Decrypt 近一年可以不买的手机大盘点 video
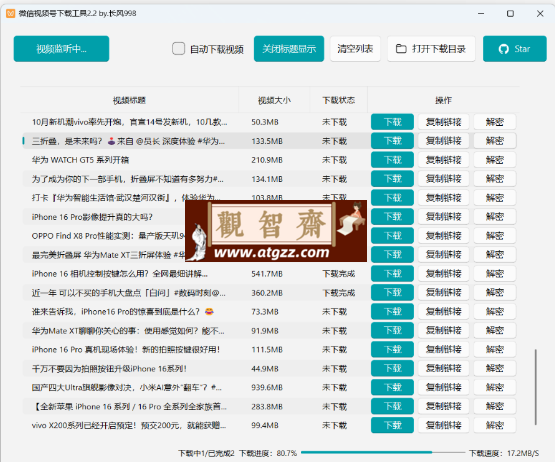 pyautogui.click(x=494, y=292)
